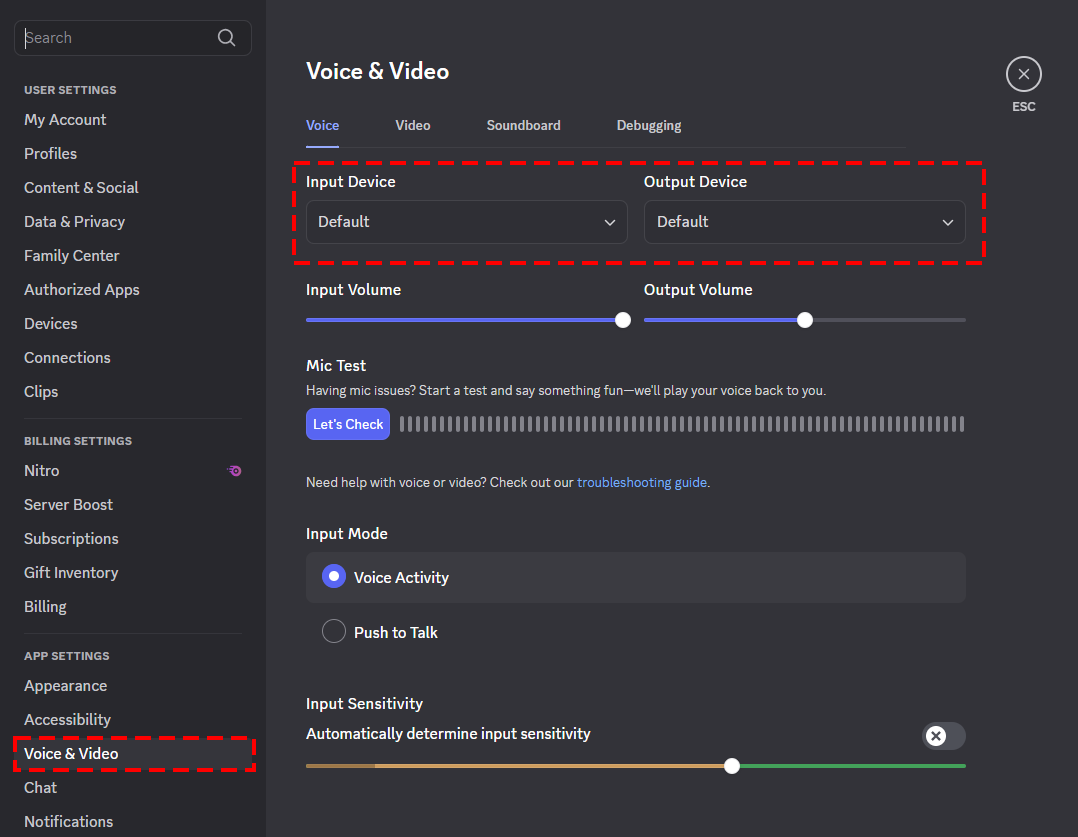The width and height of the screenshot is (1078, 837).
Task: Click the search magnifier icon
Action: click(226, 38)
